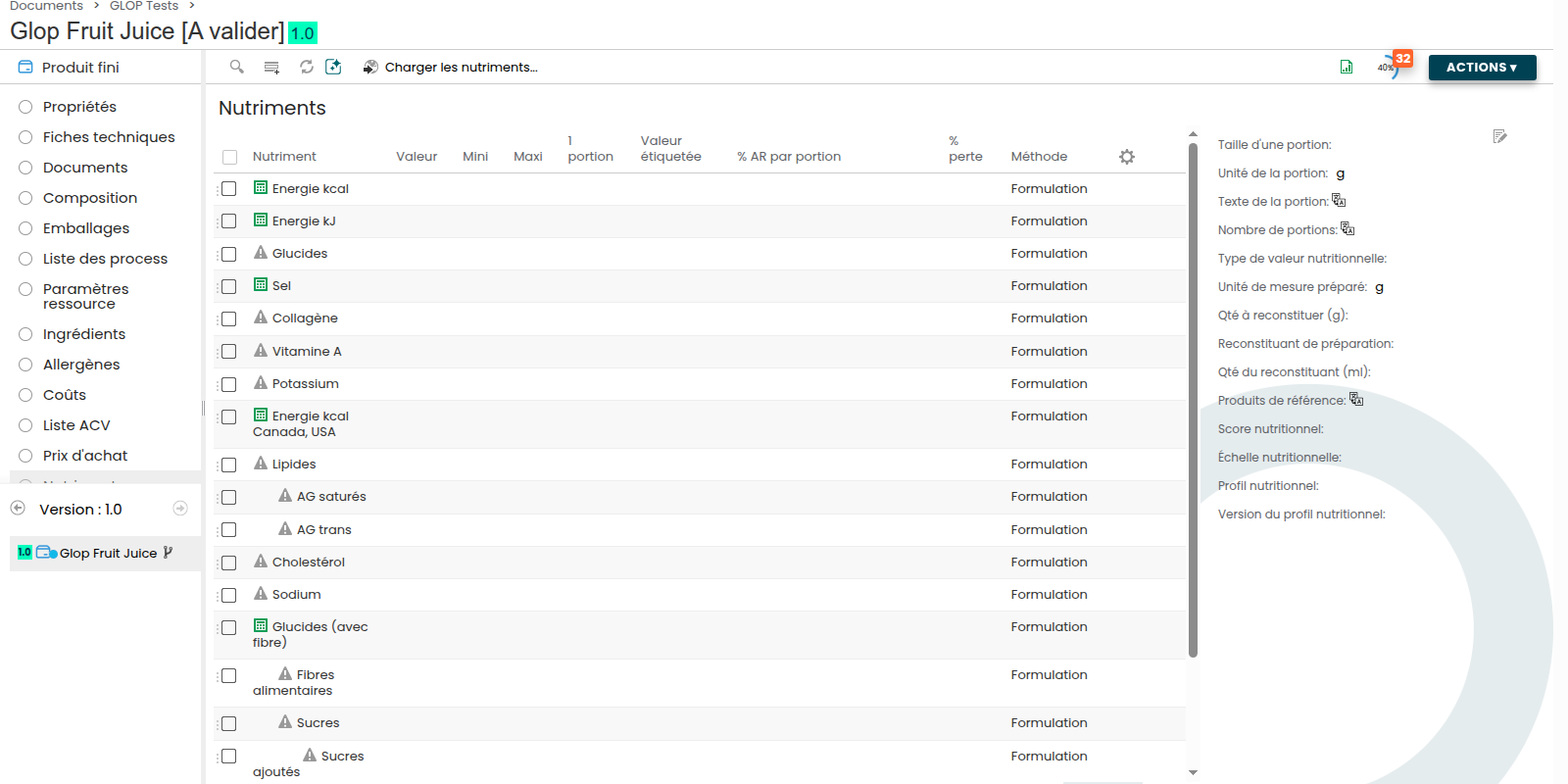This screenshot has height=784, width=1568.
Task: Click the branch icon beside Glop Fruit Juice
Action: [168, 553]
